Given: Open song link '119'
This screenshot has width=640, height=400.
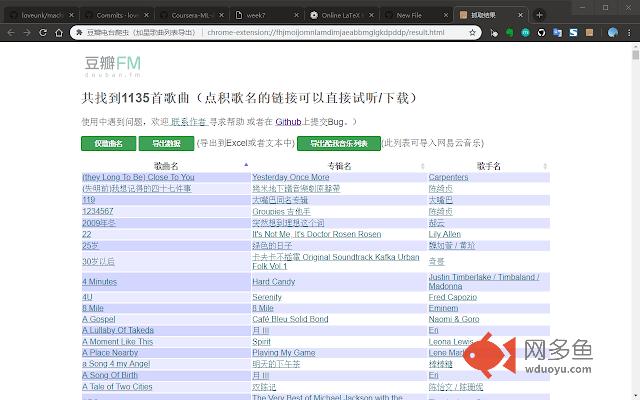Looking at the screenshot, I should point(89,200).
